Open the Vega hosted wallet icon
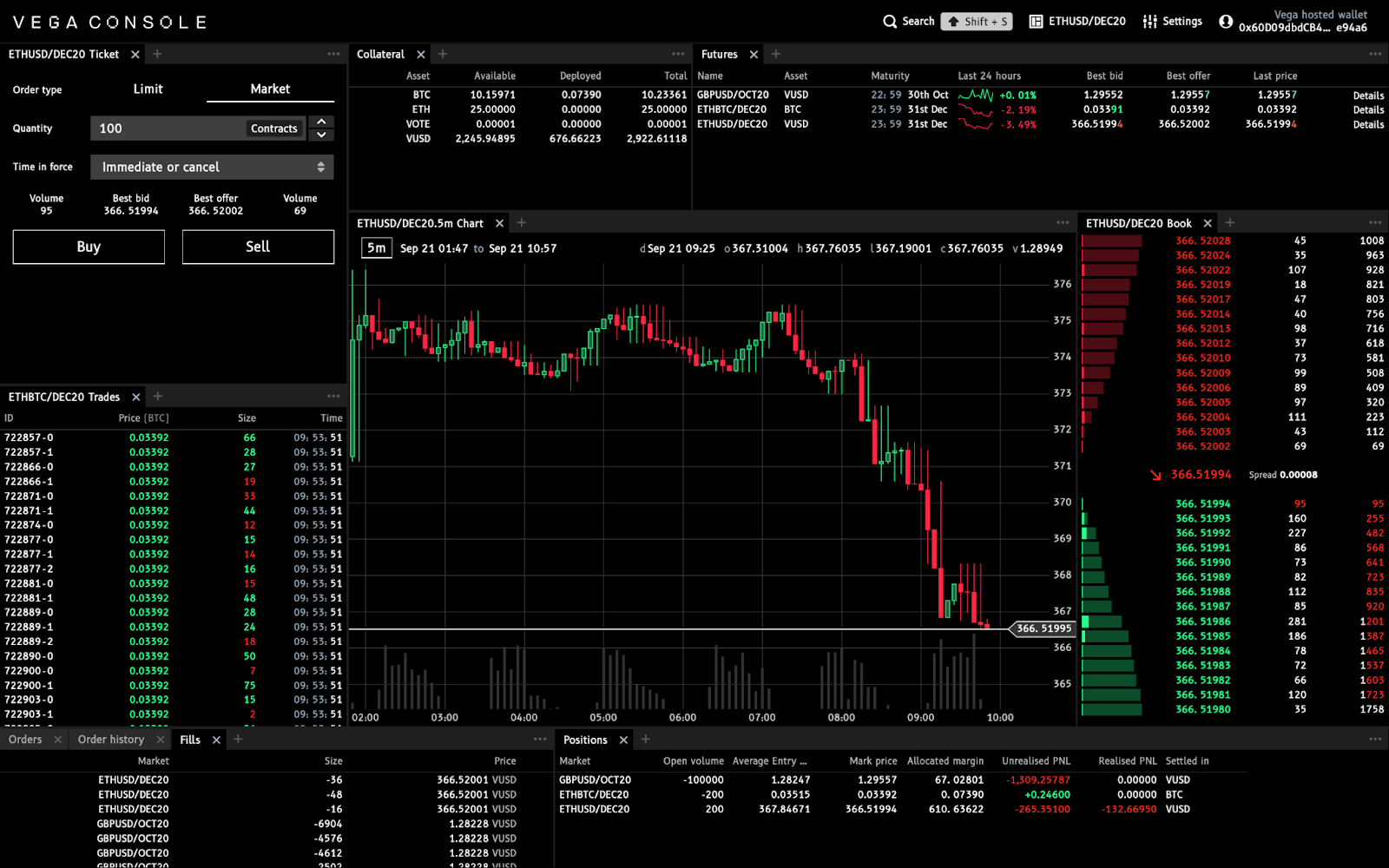Image resolution: width=1389 pixels, height=868 pixels. 1226,22
